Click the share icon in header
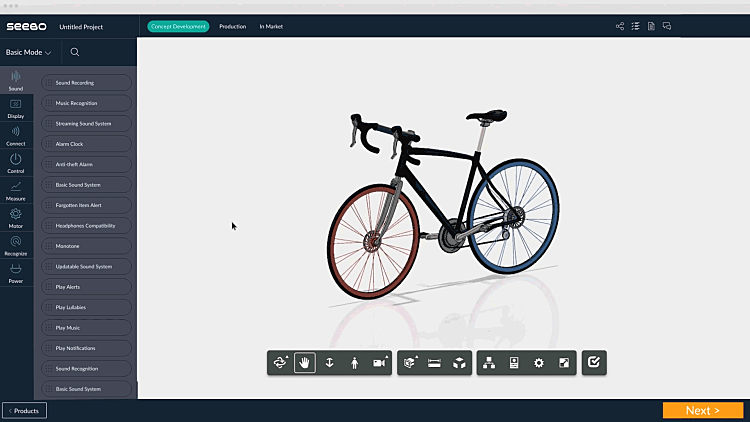Viewport: 750px width, 422px height. pyautogui.click(x=620, y=26)
